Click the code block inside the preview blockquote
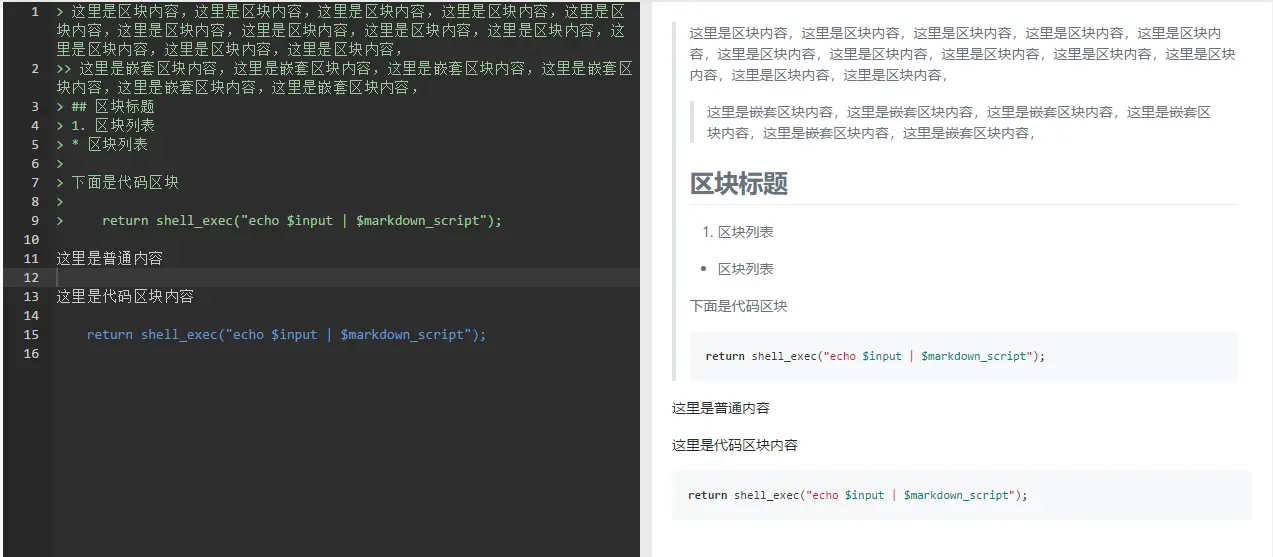Viewport: 1273px width, 557px height. pos(964,356)
